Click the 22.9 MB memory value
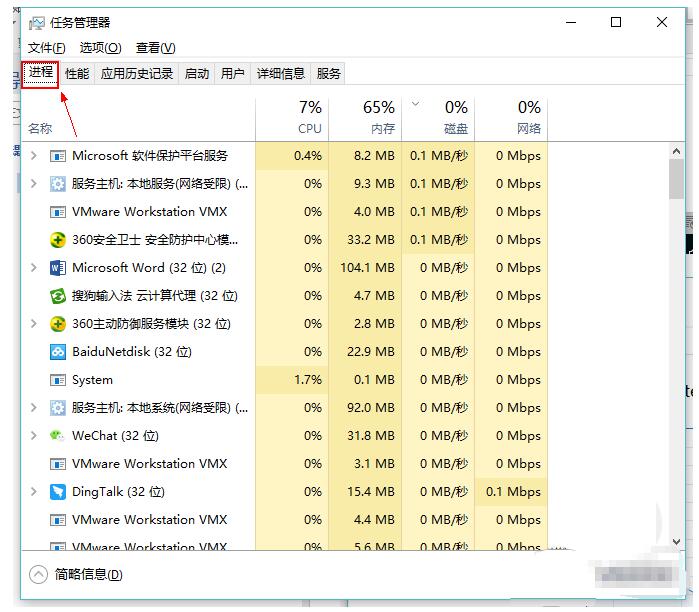699x612 pixels. (371, 352)
